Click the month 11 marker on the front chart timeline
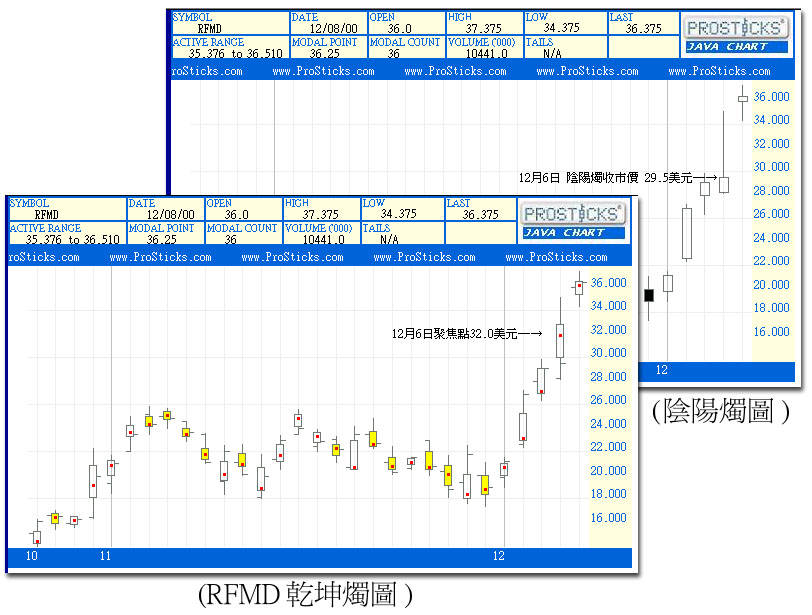The height and width of the screenshot is (615, 812). click(105, 555)
